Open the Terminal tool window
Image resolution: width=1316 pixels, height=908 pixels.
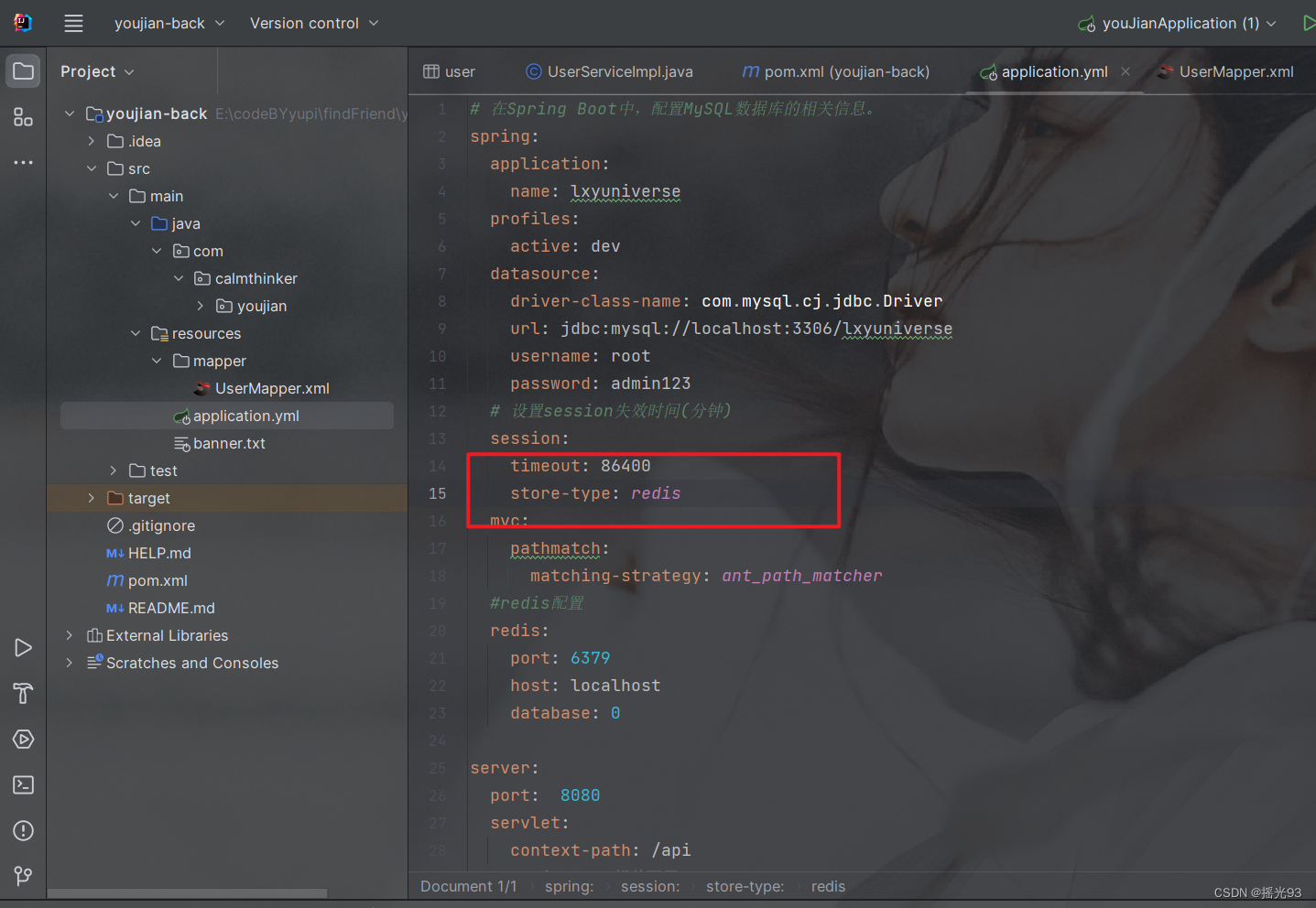(x=23, y=785)
